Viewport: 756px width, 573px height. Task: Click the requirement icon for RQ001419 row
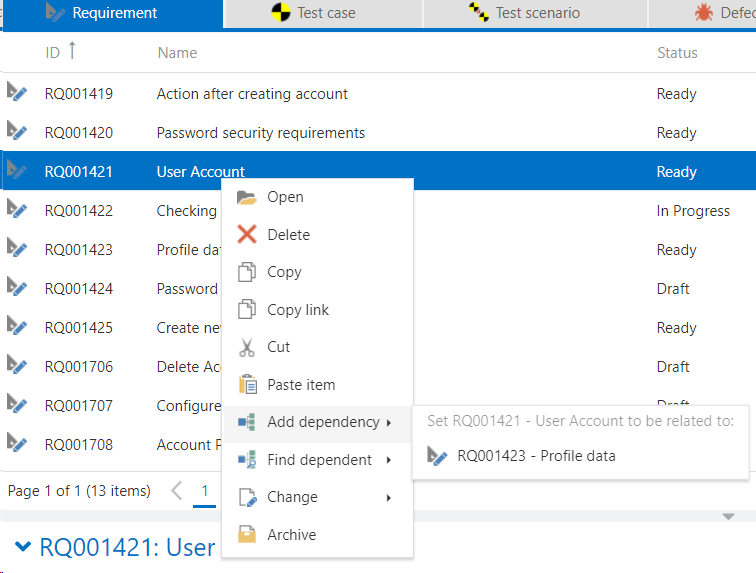(x=17, y=93)
